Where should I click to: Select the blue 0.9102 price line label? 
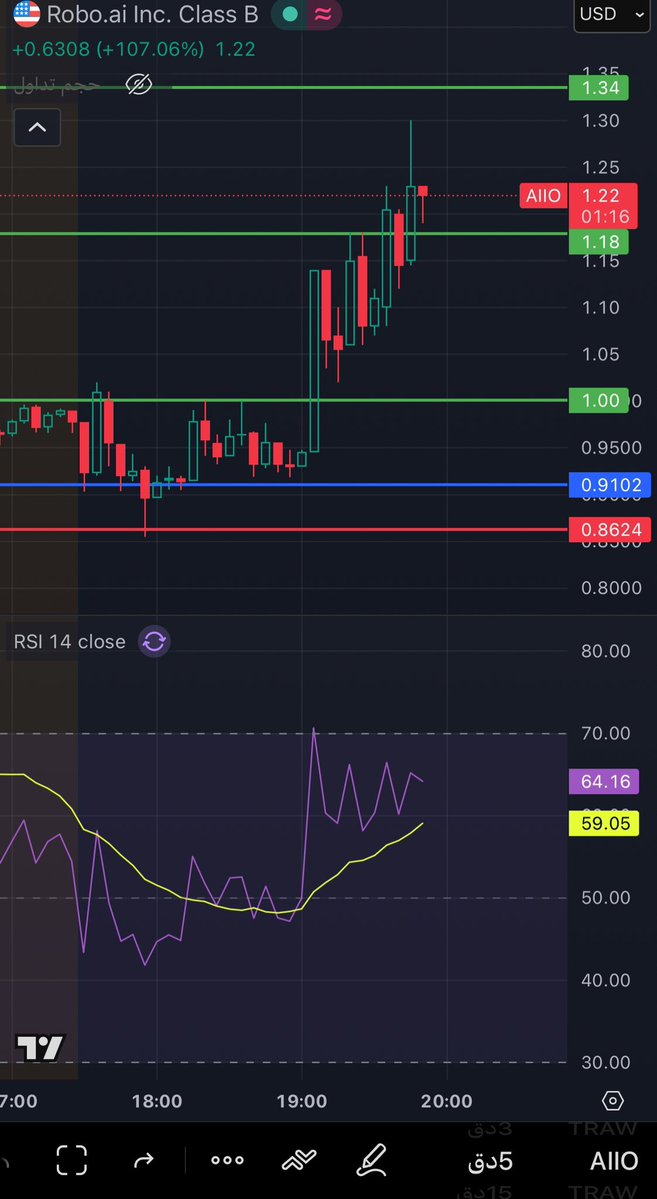(x=610, y=485)
